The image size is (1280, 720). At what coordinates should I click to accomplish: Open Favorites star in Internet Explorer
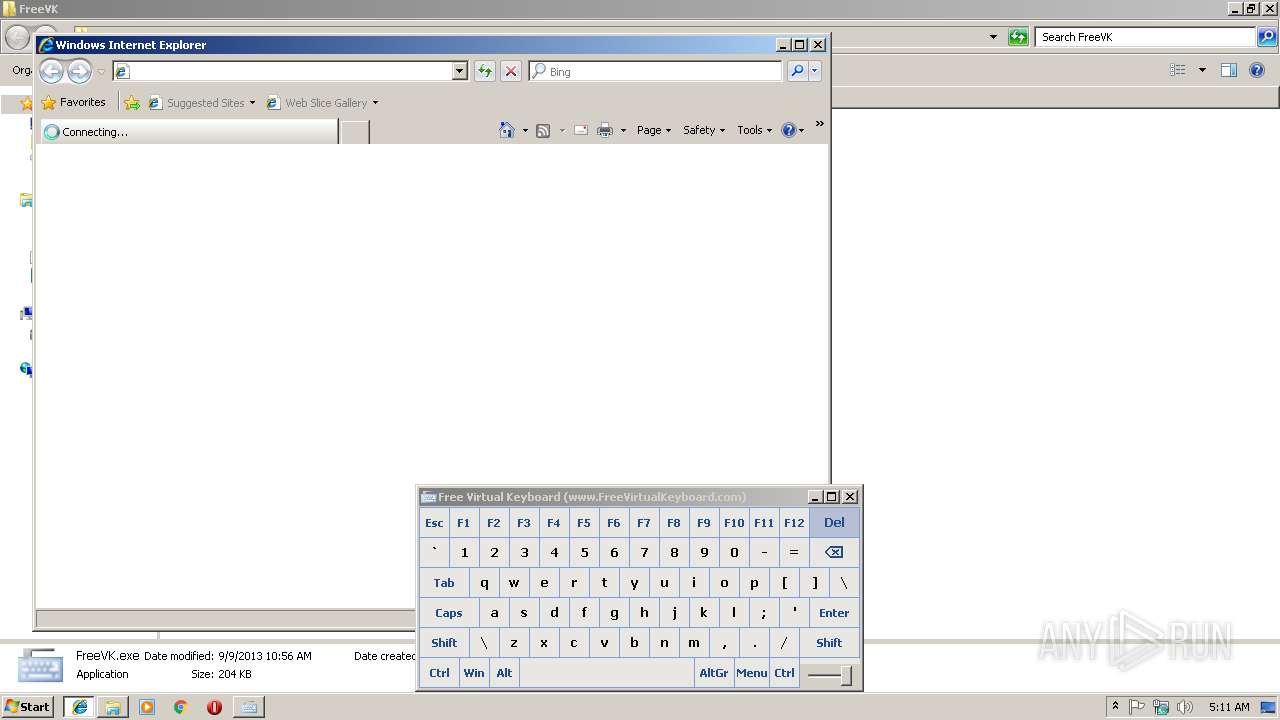(x=73, y=102)
